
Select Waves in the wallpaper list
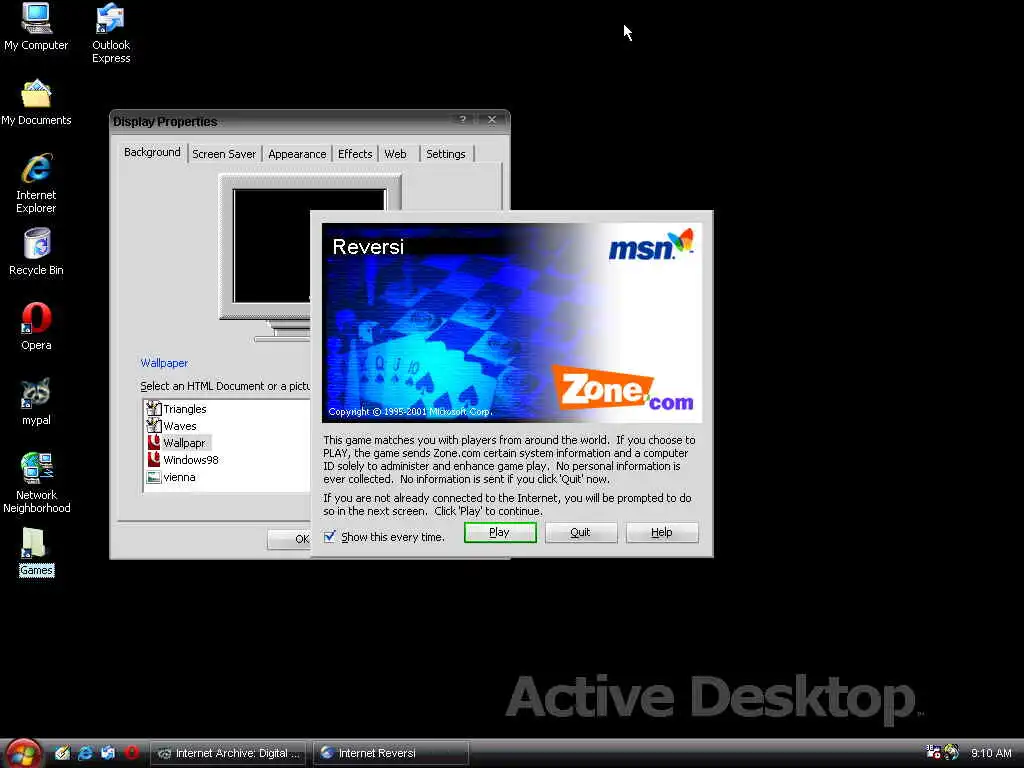pos(180,426)
